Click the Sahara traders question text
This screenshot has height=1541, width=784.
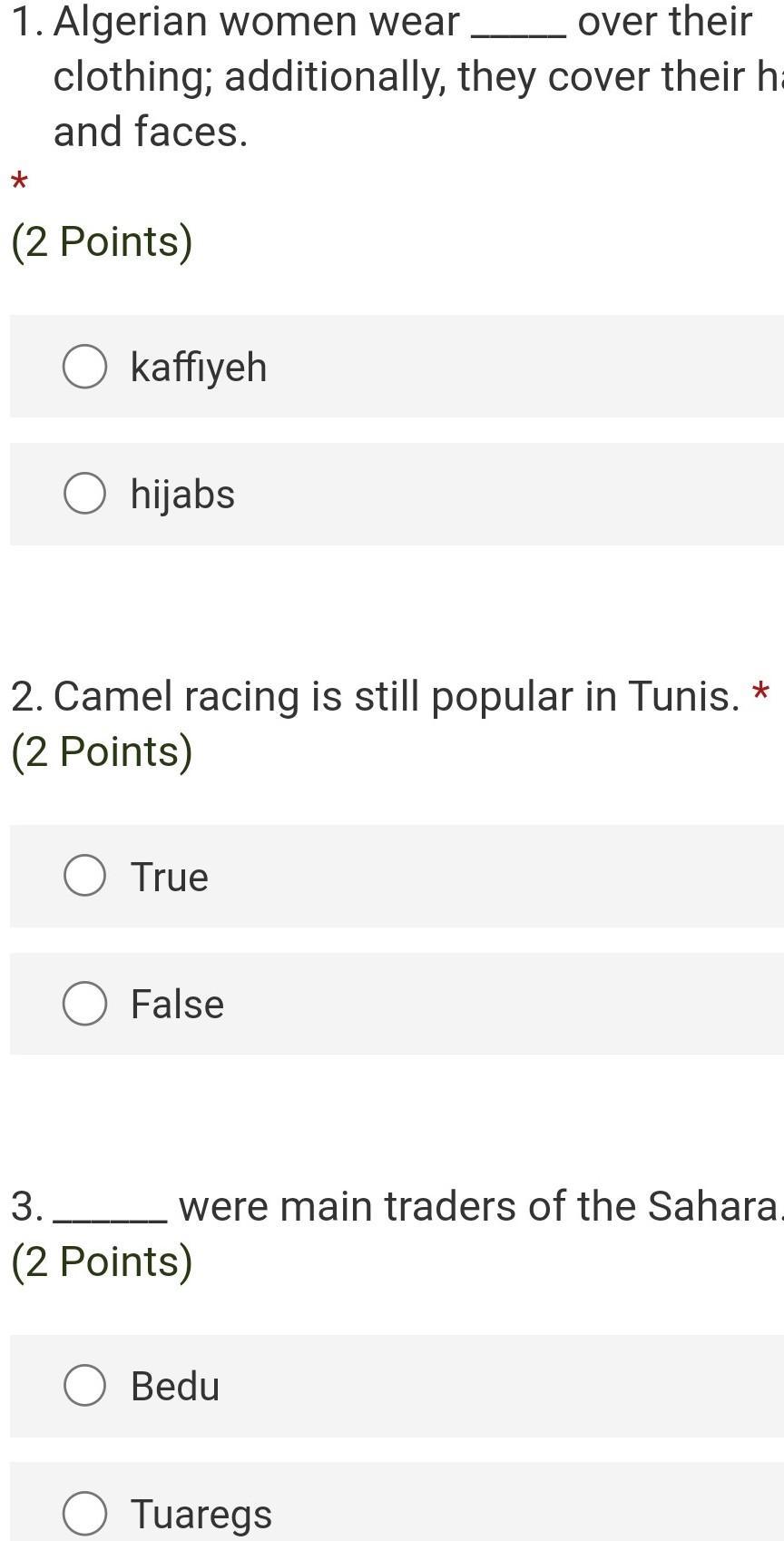[x=454, y=1207]
